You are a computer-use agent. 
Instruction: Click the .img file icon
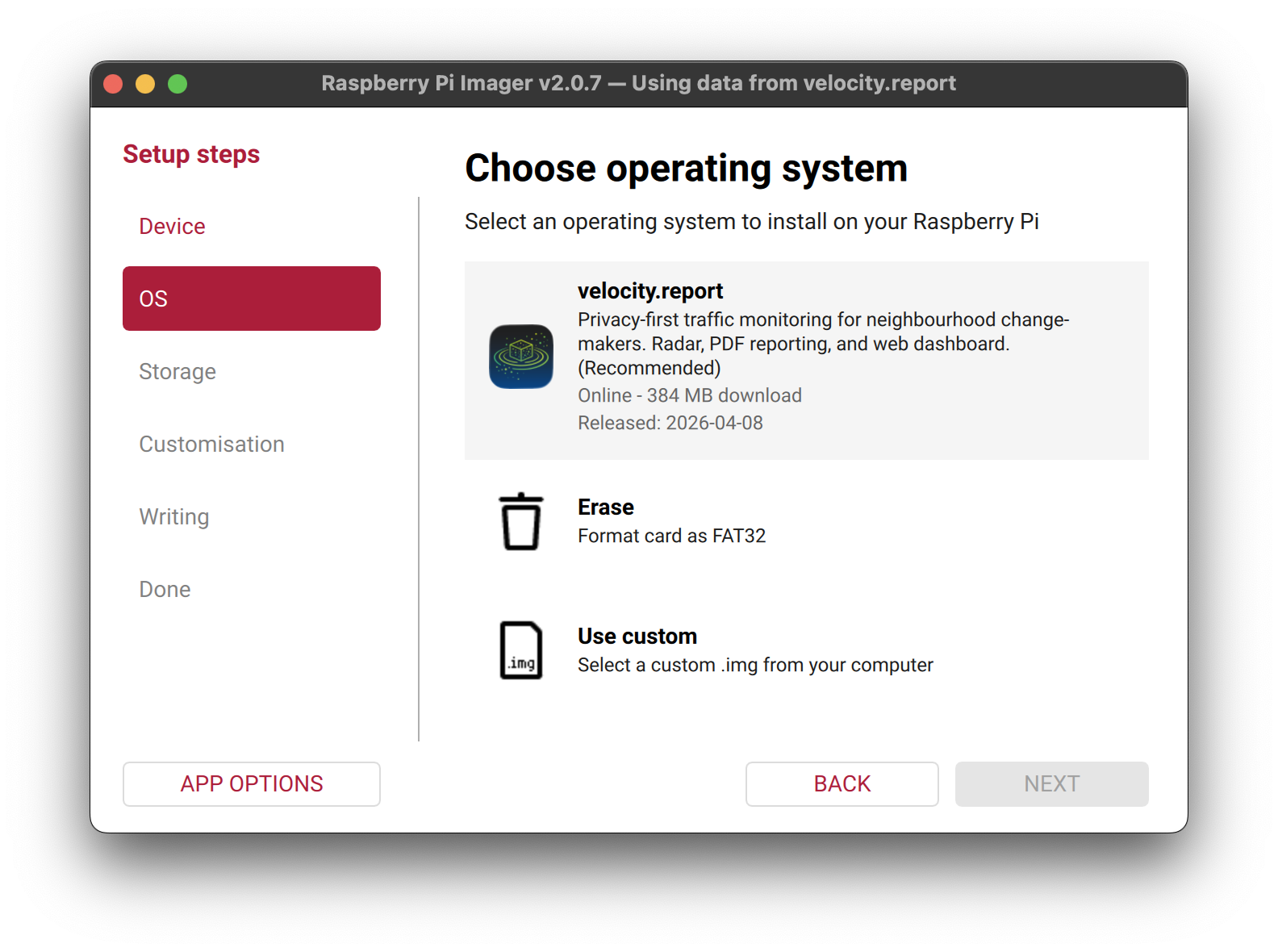(520, 650)
